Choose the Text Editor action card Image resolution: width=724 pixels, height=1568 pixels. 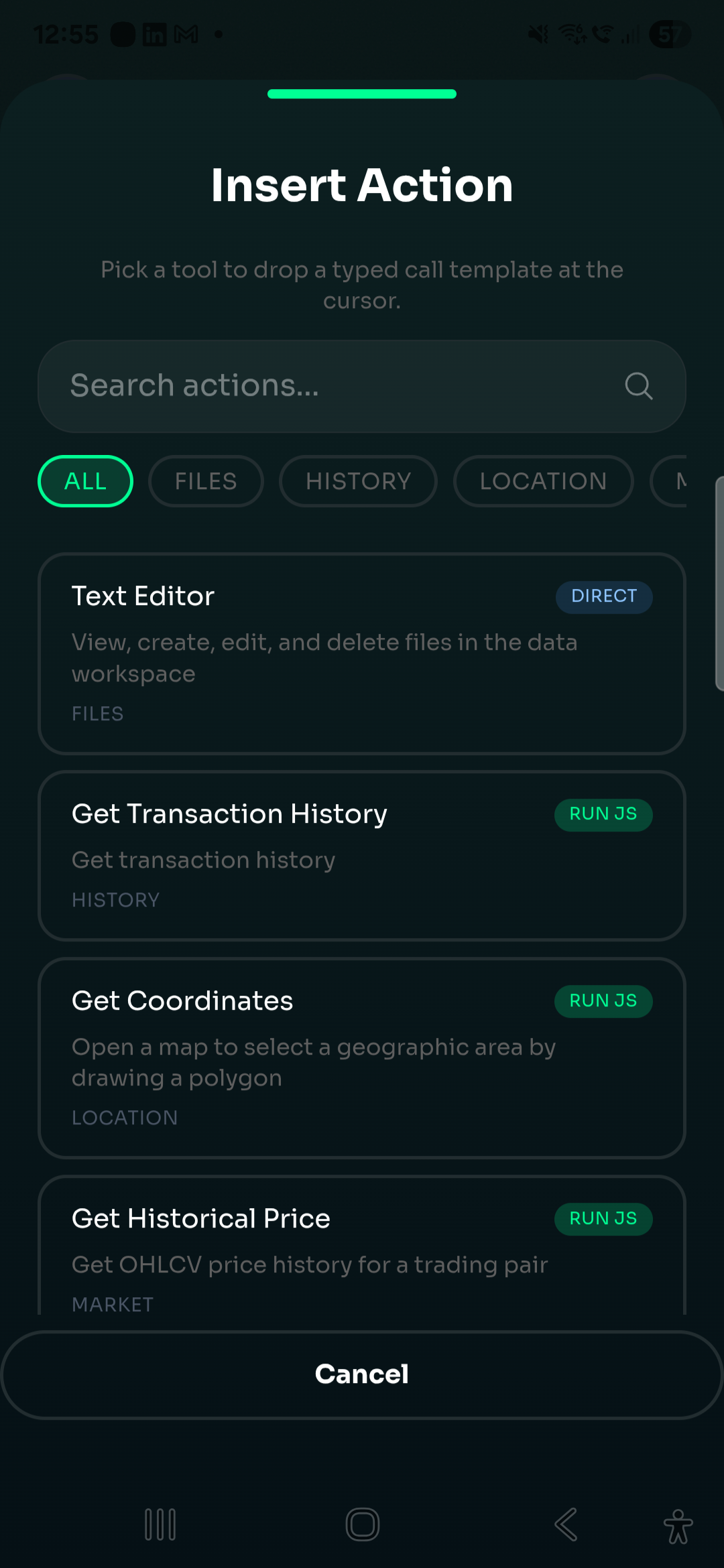click(x=362, y=654)
